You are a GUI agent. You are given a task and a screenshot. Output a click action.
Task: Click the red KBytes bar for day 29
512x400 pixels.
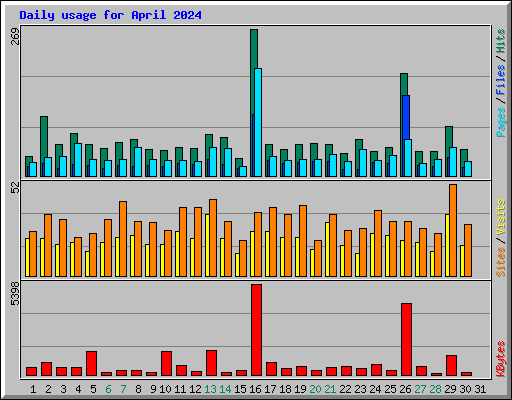pyautogui.click(x=451, y=365)
